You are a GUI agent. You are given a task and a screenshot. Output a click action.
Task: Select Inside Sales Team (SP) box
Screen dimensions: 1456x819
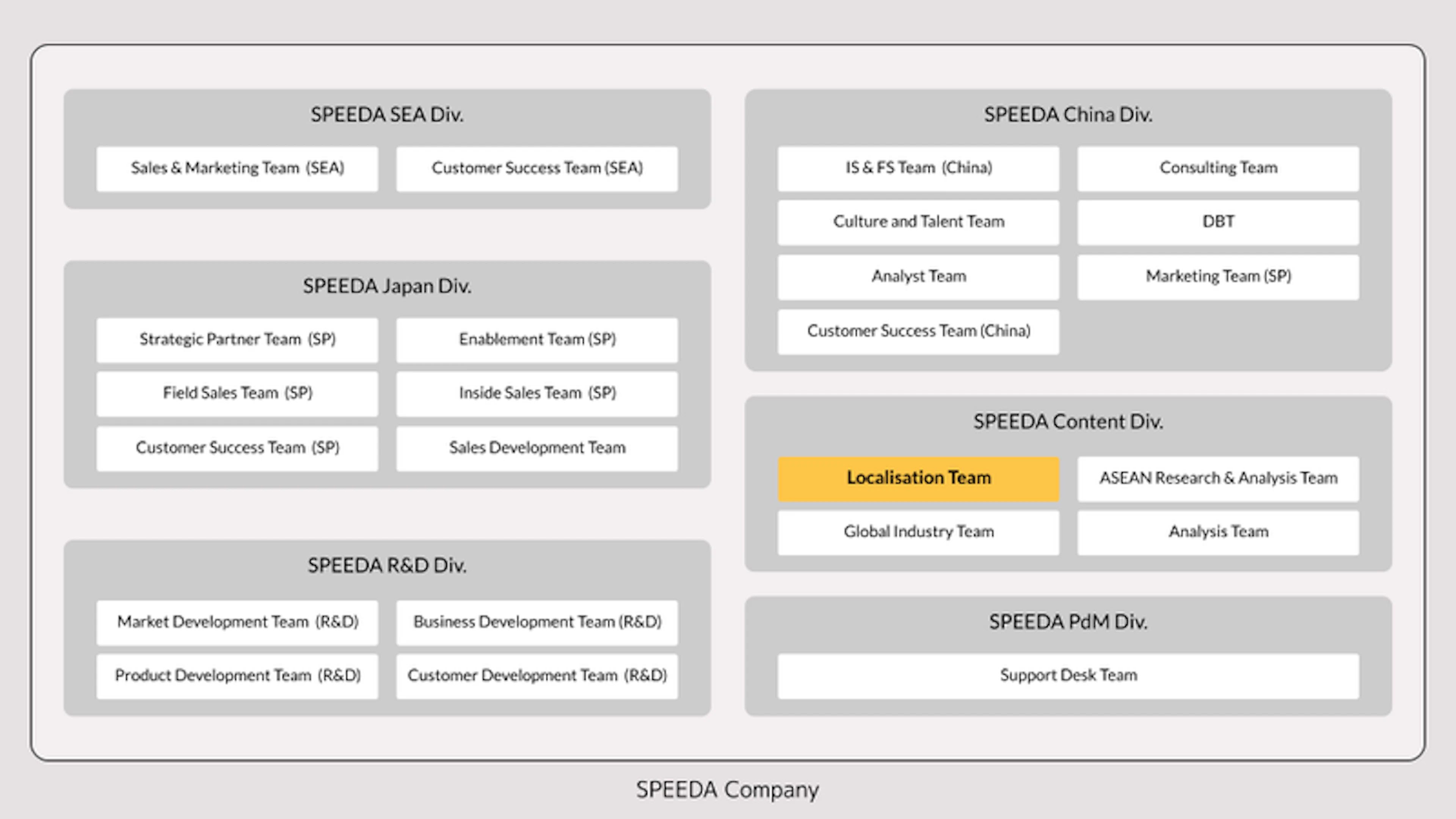point(537,394)
